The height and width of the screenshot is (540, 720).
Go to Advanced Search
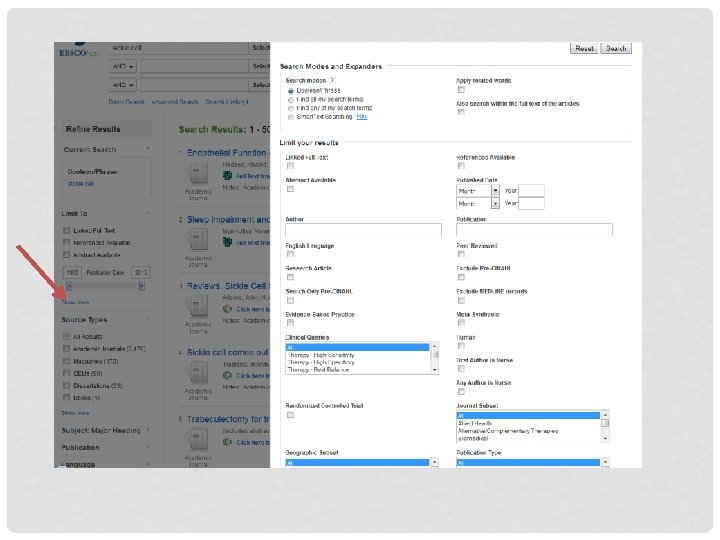174,102
